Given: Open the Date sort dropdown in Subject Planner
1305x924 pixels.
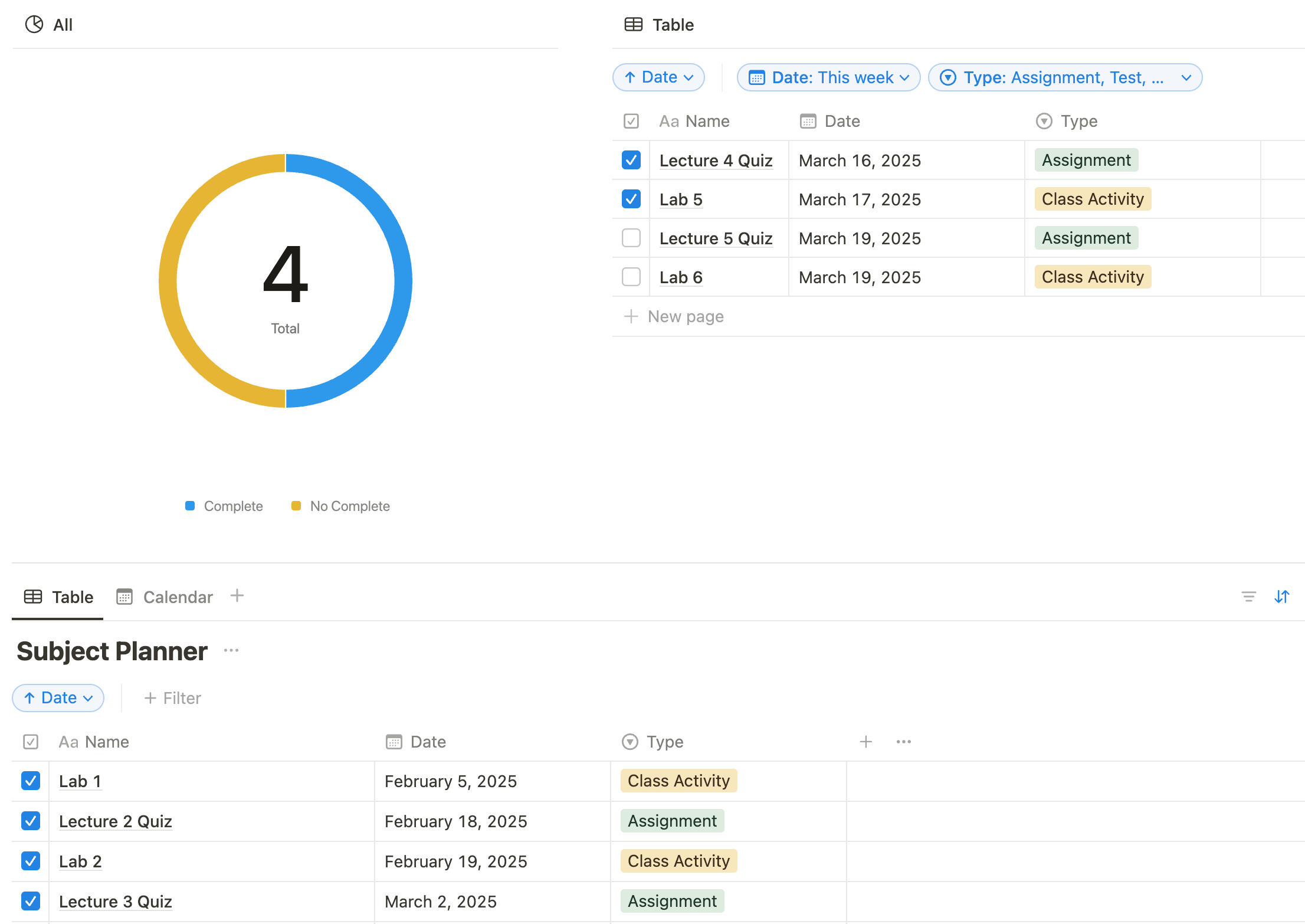Looking at the screenshot, I should 58,698.
